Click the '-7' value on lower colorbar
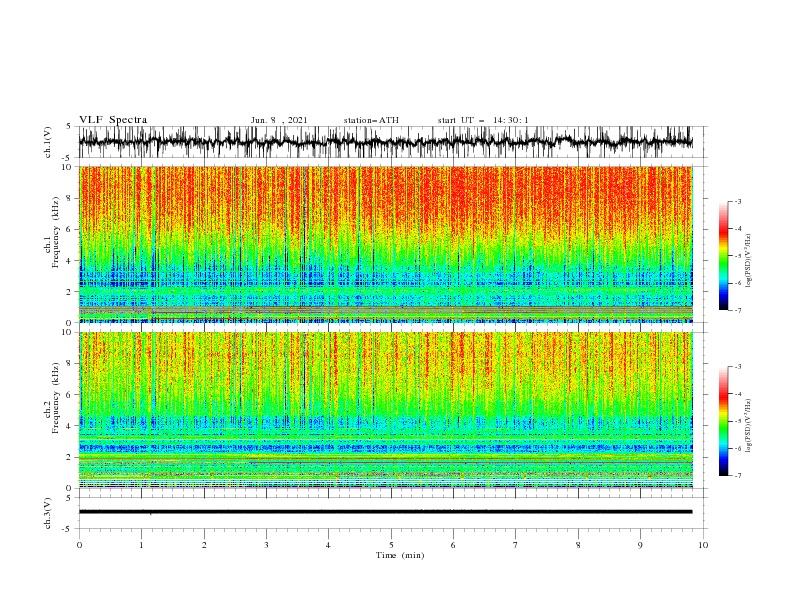The width and height of the screenshot is (792, 612). pos(737,475)
